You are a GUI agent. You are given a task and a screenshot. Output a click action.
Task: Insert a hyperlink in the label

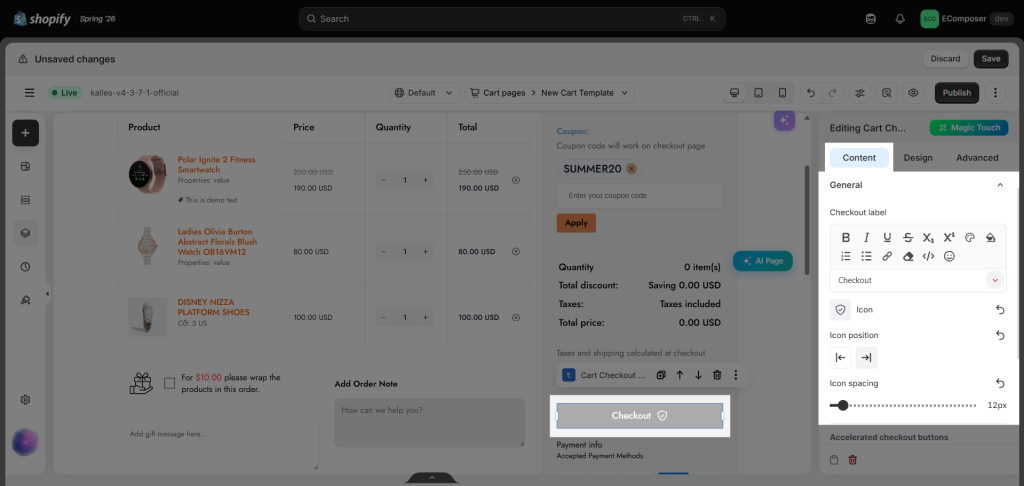(x=887, y=256)
